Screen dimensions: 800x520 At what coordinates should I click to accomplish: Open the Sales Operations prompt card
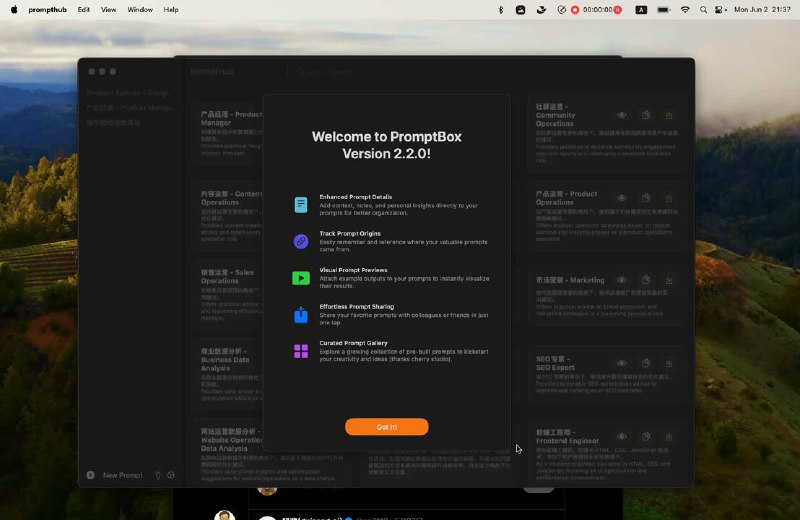click(x=229, y=295)
